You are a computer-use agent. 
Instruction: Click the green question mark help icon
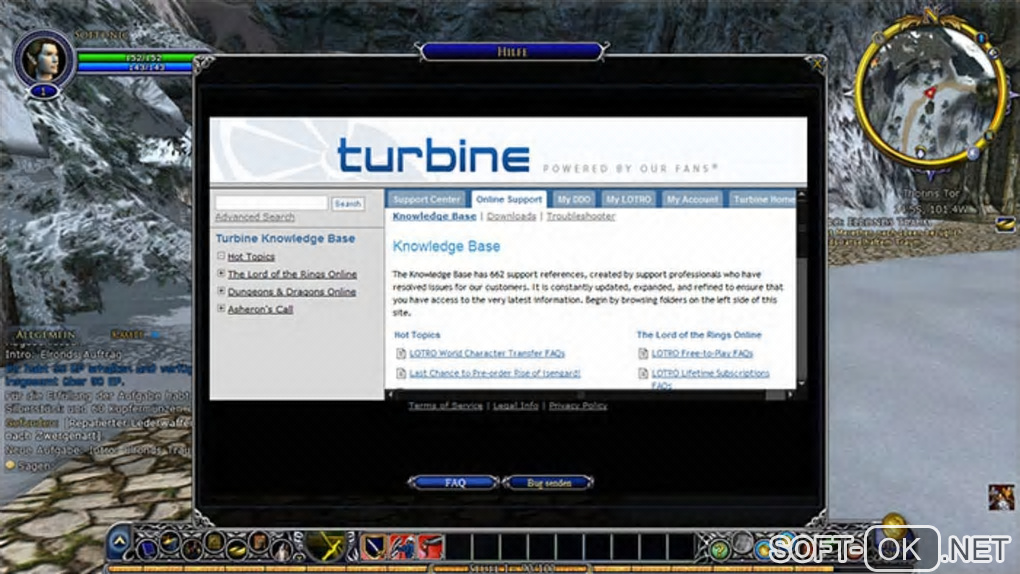tap(719, 551)
